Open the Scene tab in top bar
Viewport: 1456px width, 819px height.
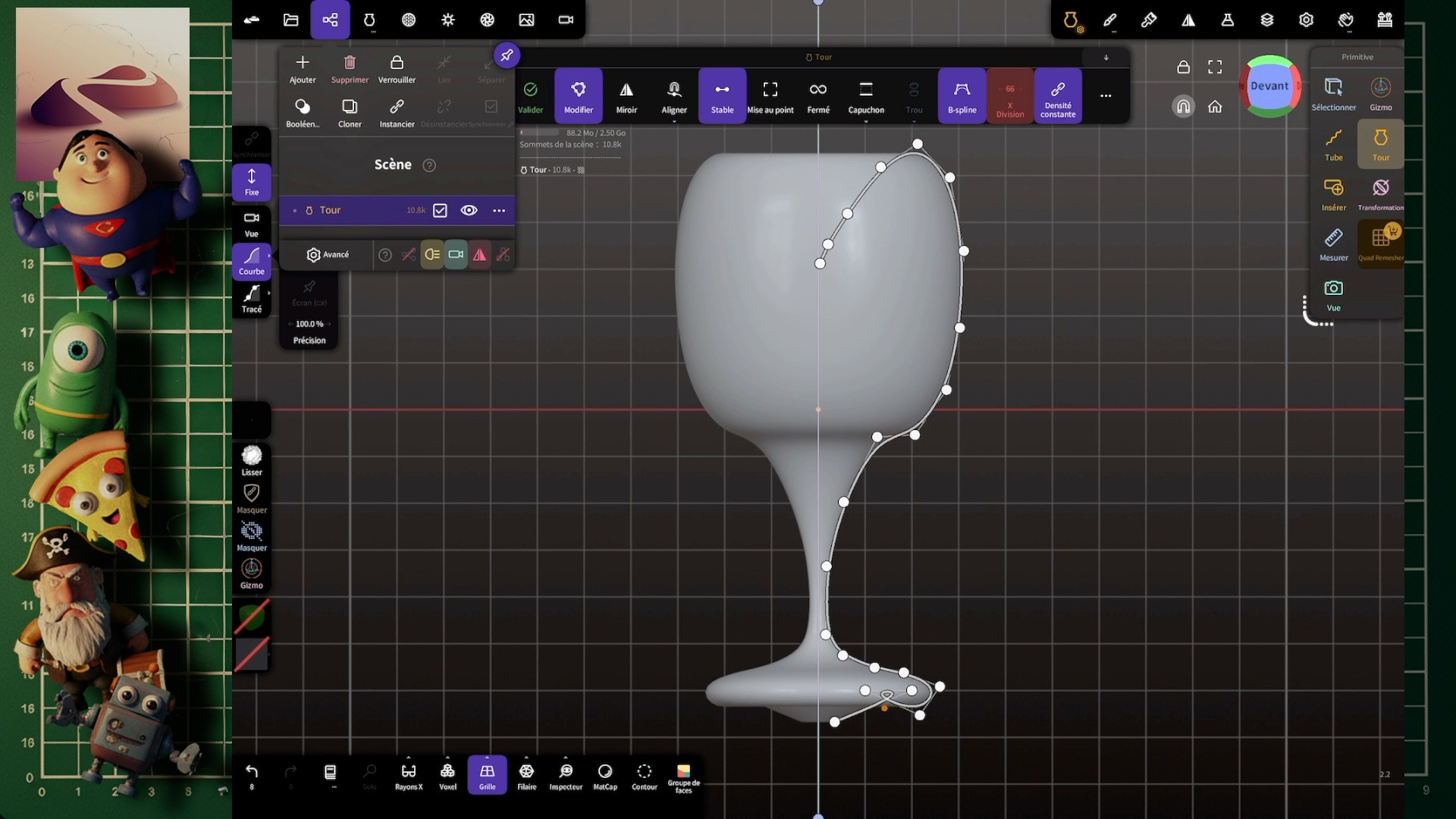coord(330,20)
